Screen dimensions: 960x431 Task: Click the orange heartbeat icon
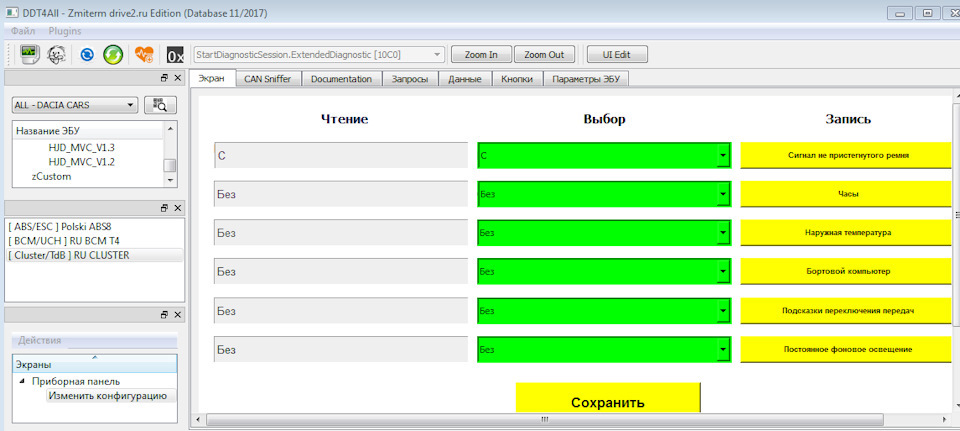(x=144, y=54)
